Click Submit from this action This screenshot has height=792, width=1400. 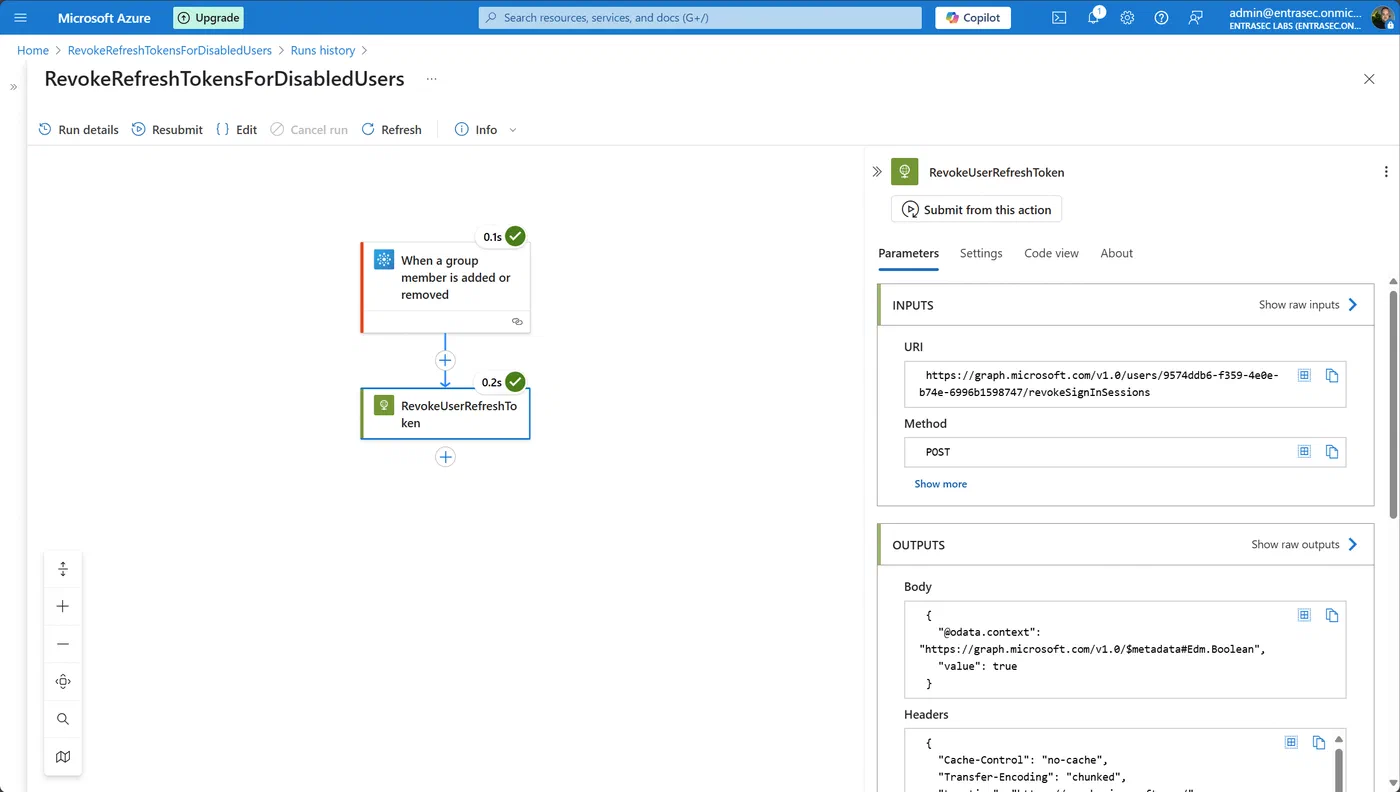[x=976, y=210]
